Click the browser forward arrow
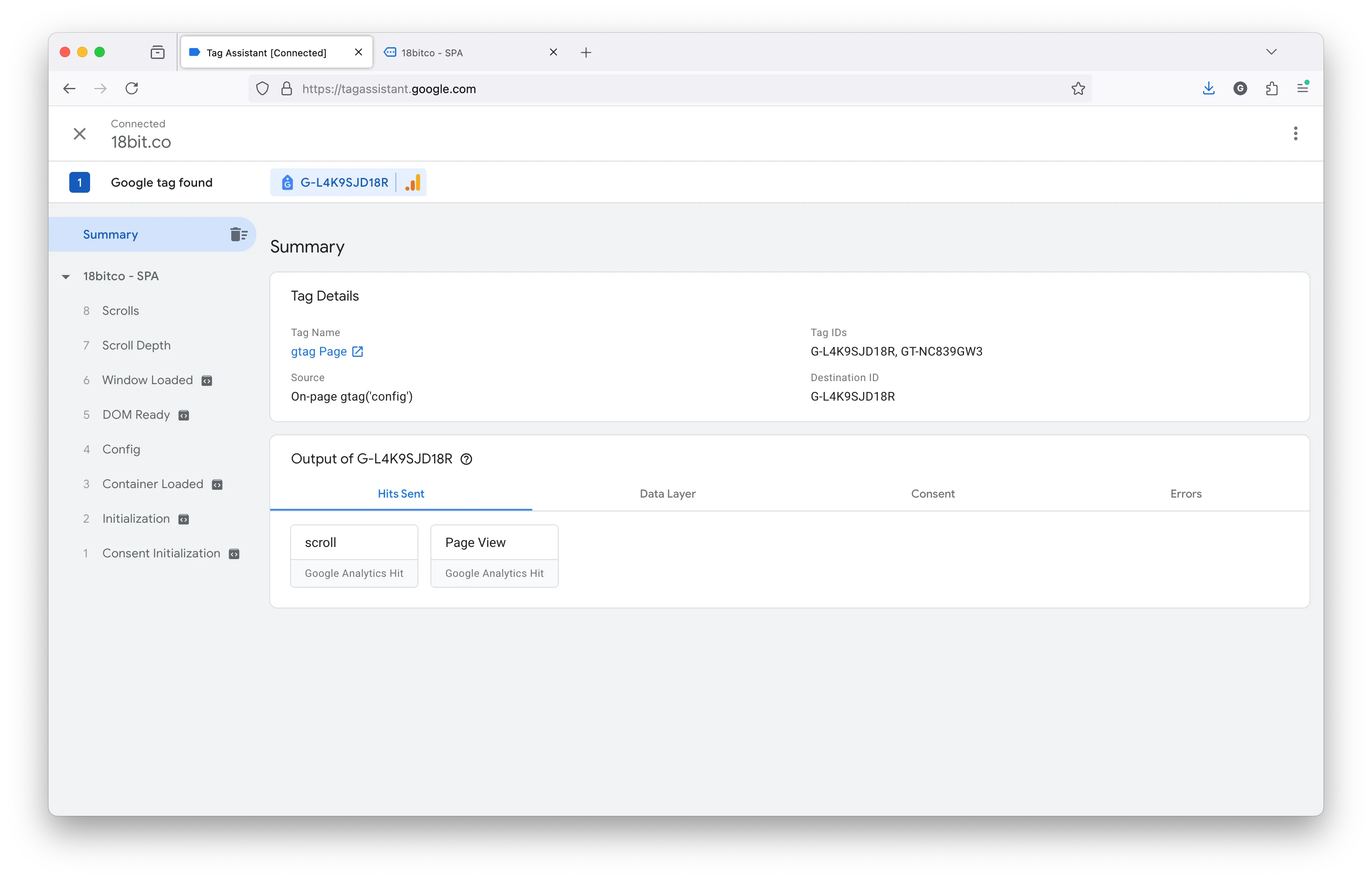 tap(100, 89)
